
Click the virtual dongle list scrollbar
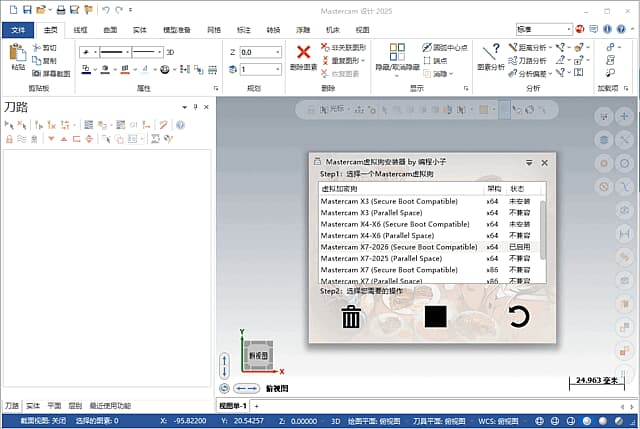[x=543, y=230]
